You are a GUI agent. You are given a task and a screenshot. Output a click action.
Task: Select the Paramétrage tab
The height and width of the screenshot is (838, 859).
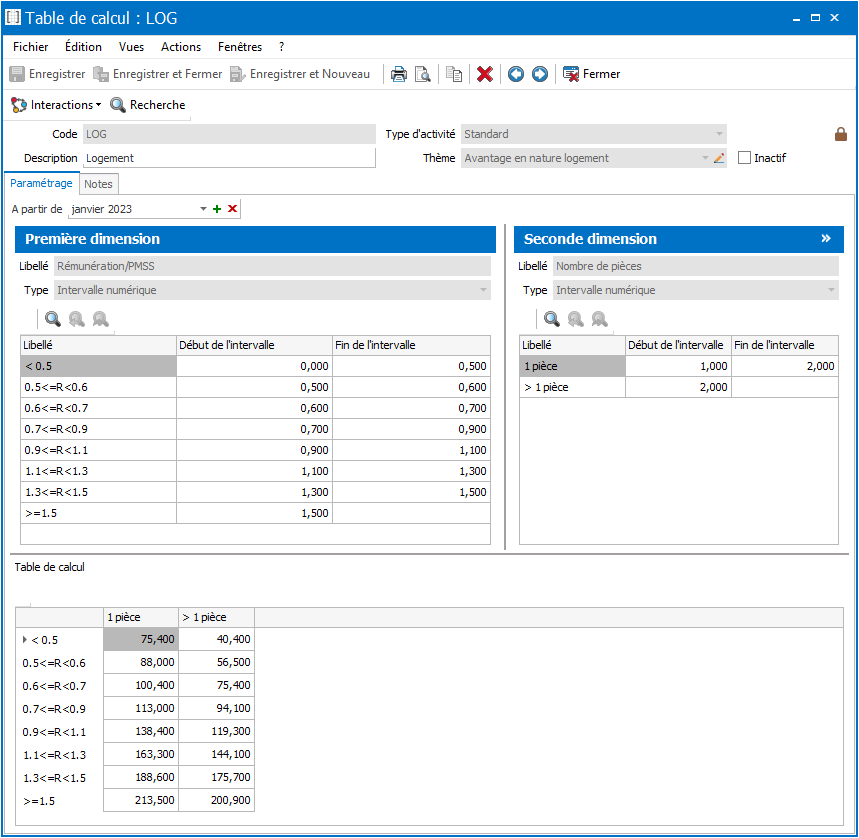(41, 183)
